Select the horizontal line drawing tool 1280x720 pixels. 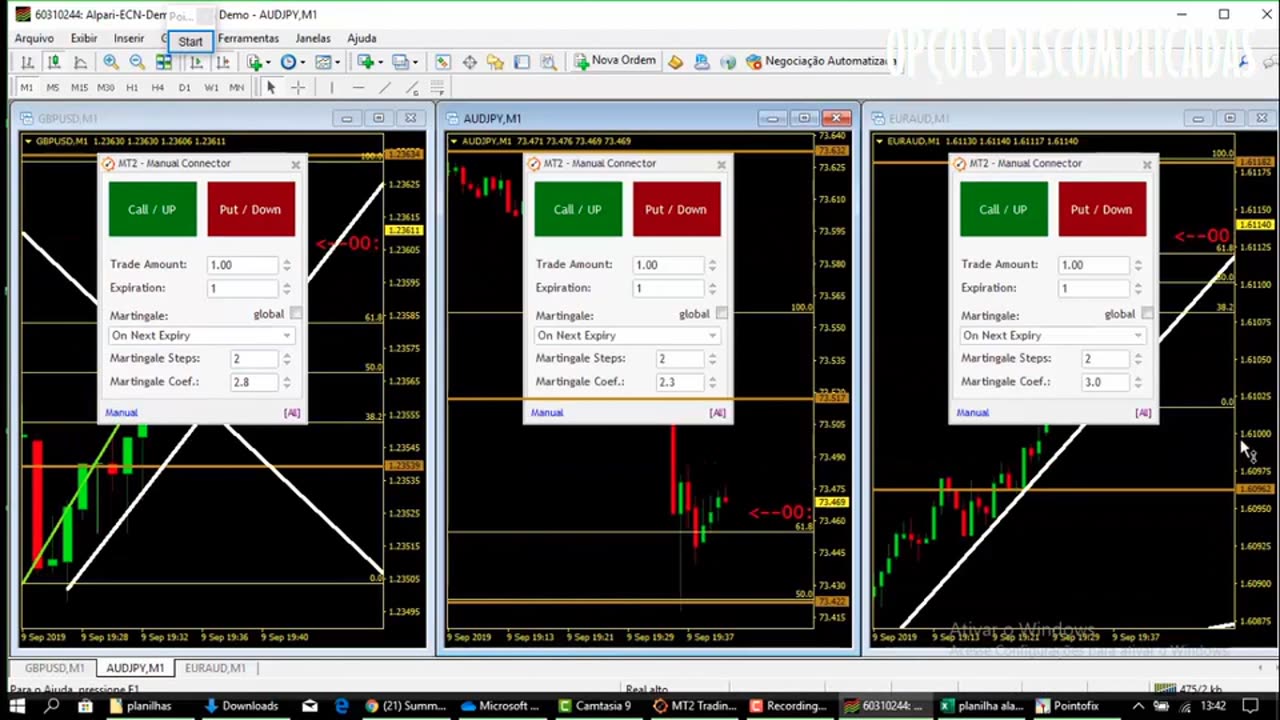pyautogui.click(x=358, y=88)
